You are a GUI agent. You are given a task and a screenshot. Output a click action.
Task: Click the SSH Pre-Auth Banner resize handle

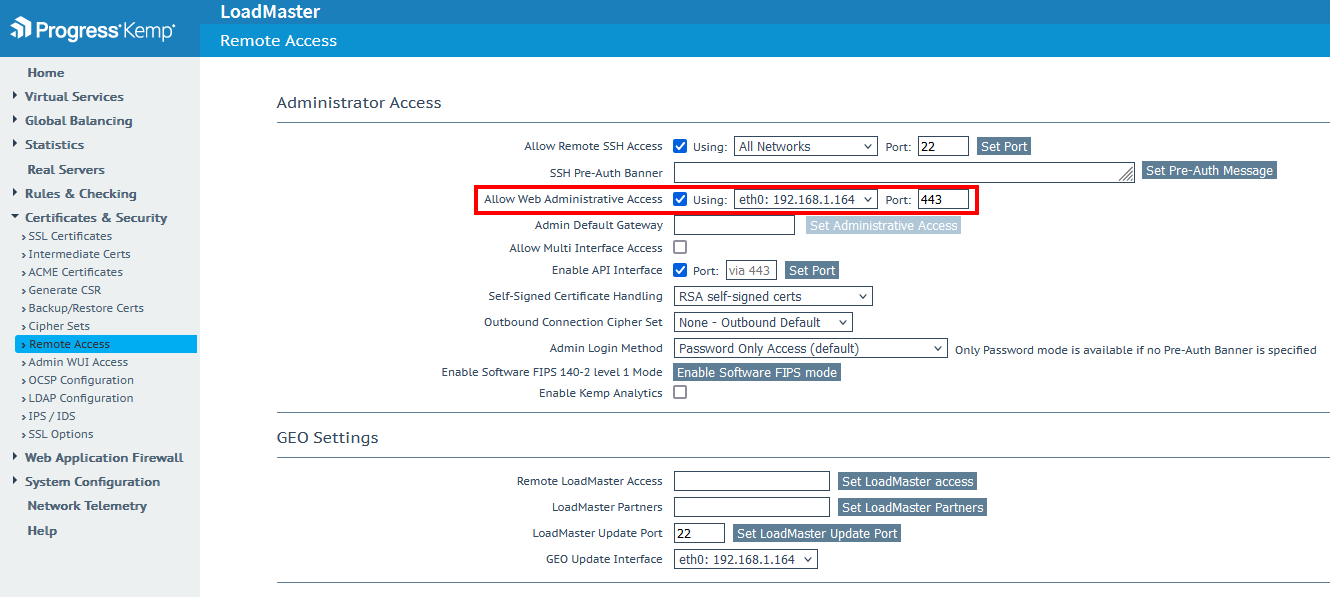click(x=1128, y=176)
